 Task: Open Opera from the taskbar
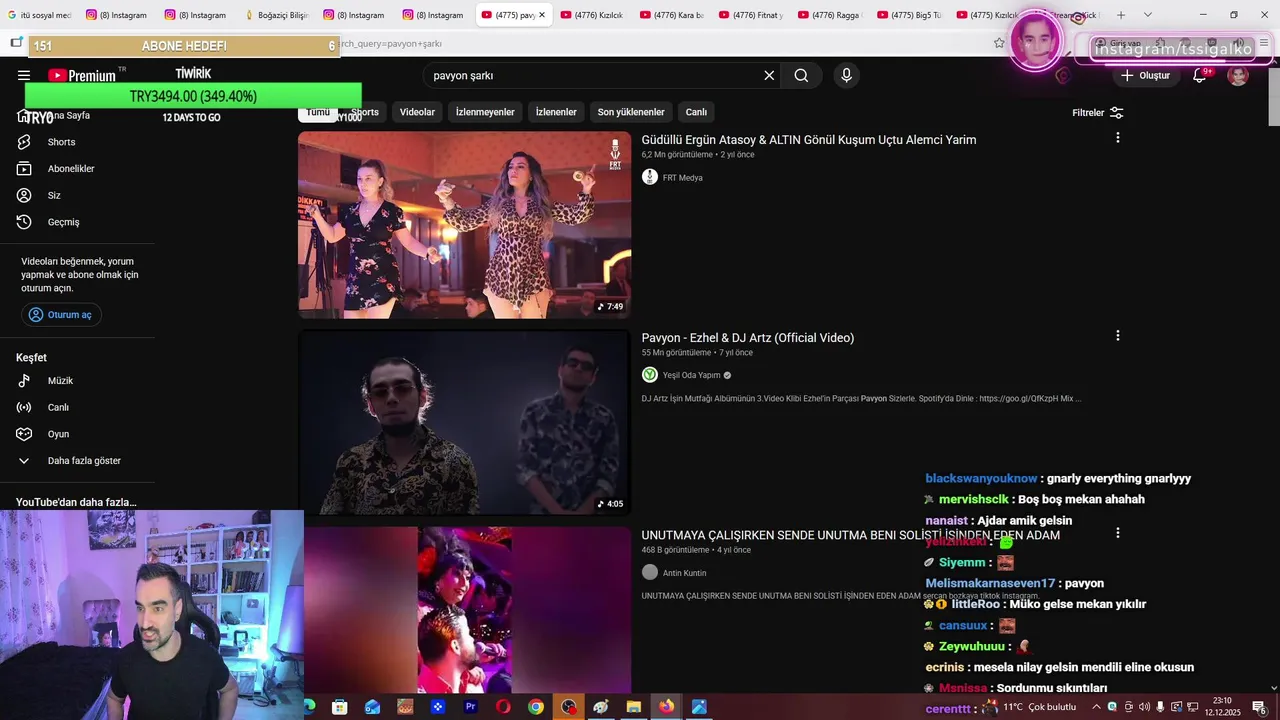(503, 707)
